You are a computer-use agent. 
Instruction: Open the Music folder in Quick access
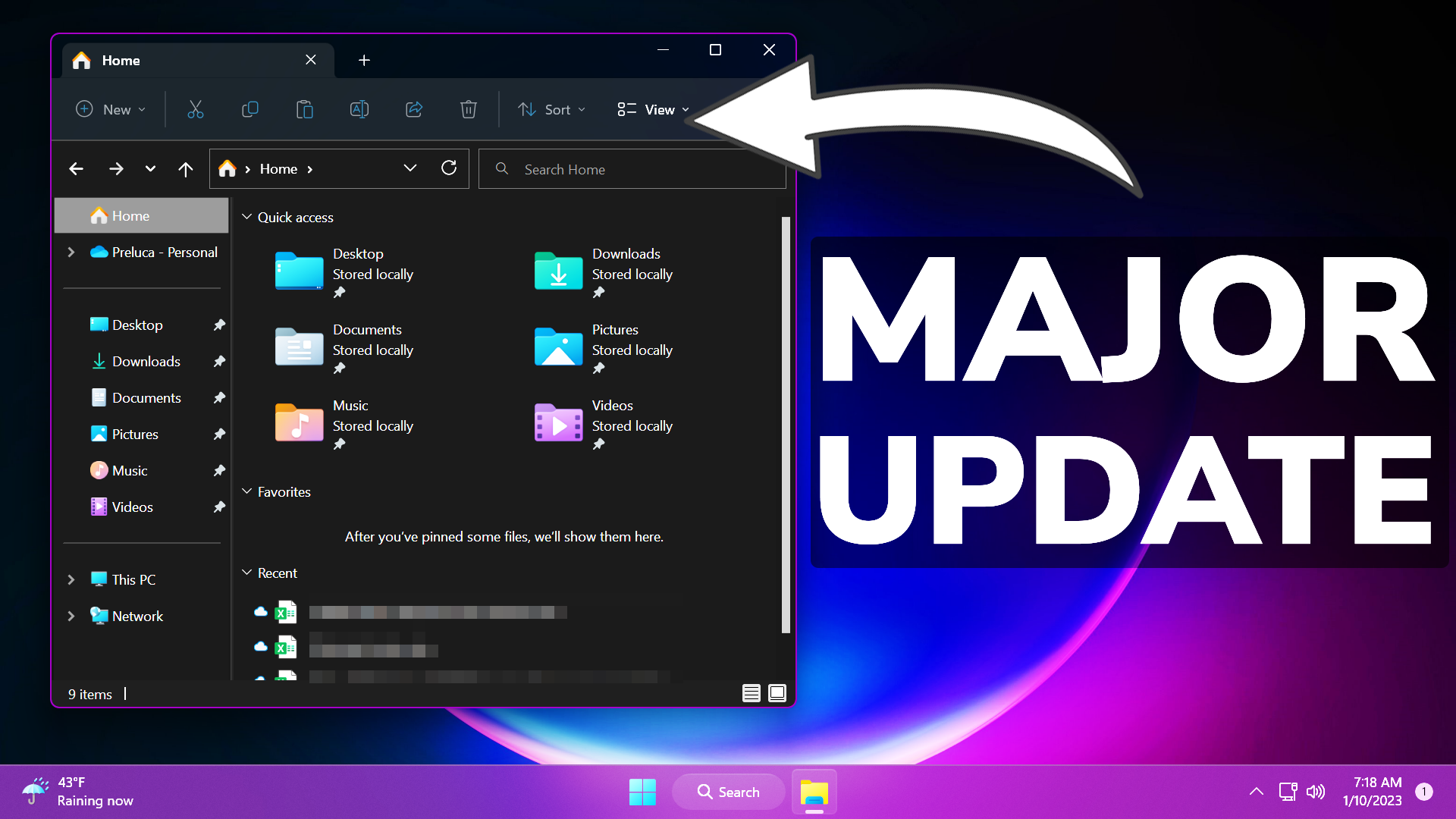point(345,423)
